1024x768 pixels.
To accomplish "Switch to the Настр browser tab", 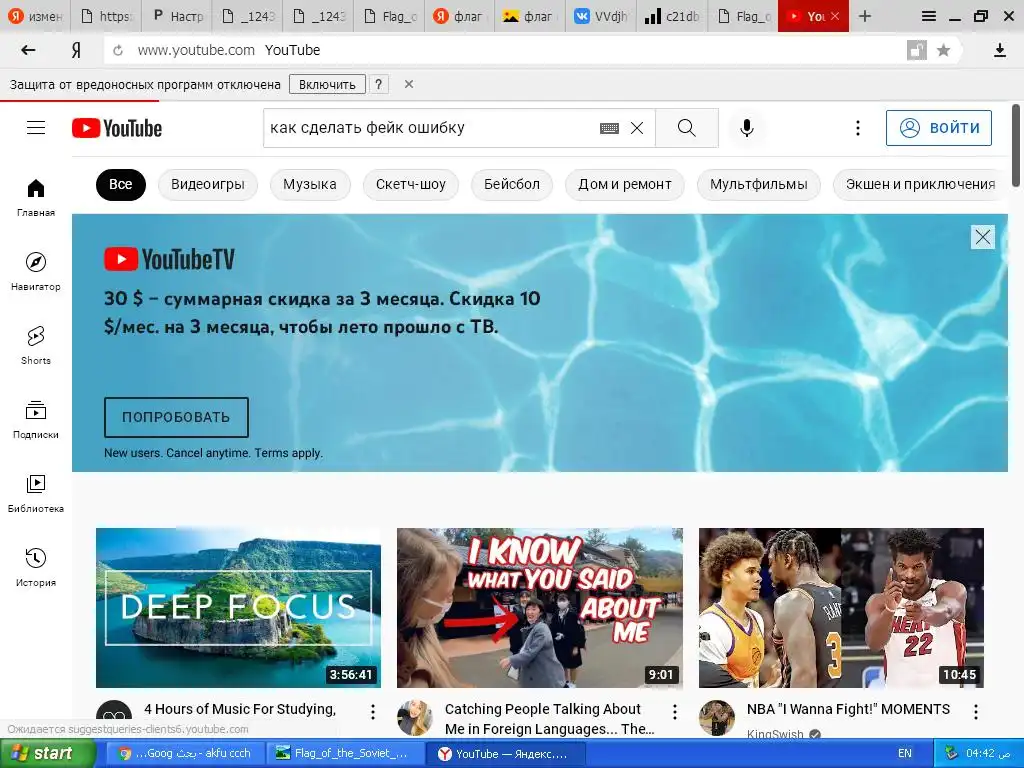I will 177,16.
